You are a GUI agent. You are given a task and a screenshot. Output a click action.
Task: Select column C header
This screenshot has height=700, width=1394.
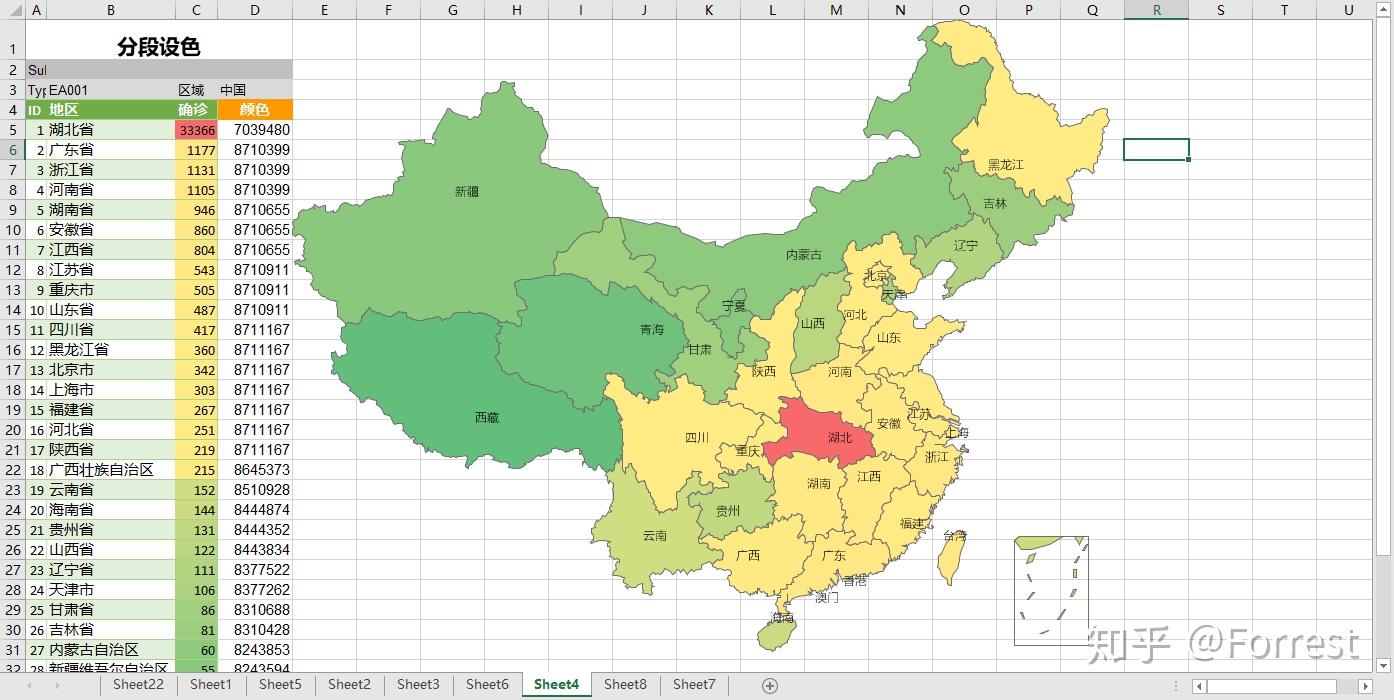click(x=196, y=8)
